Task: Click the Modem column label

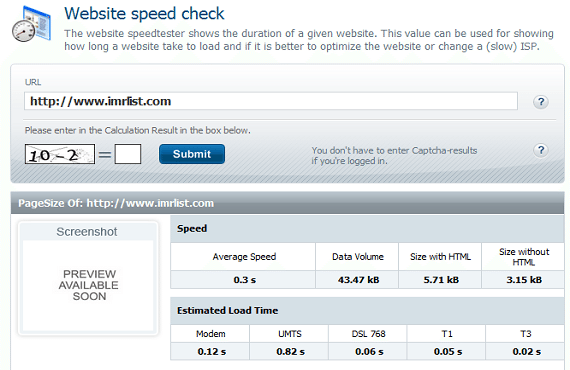Action: [210, 334]
